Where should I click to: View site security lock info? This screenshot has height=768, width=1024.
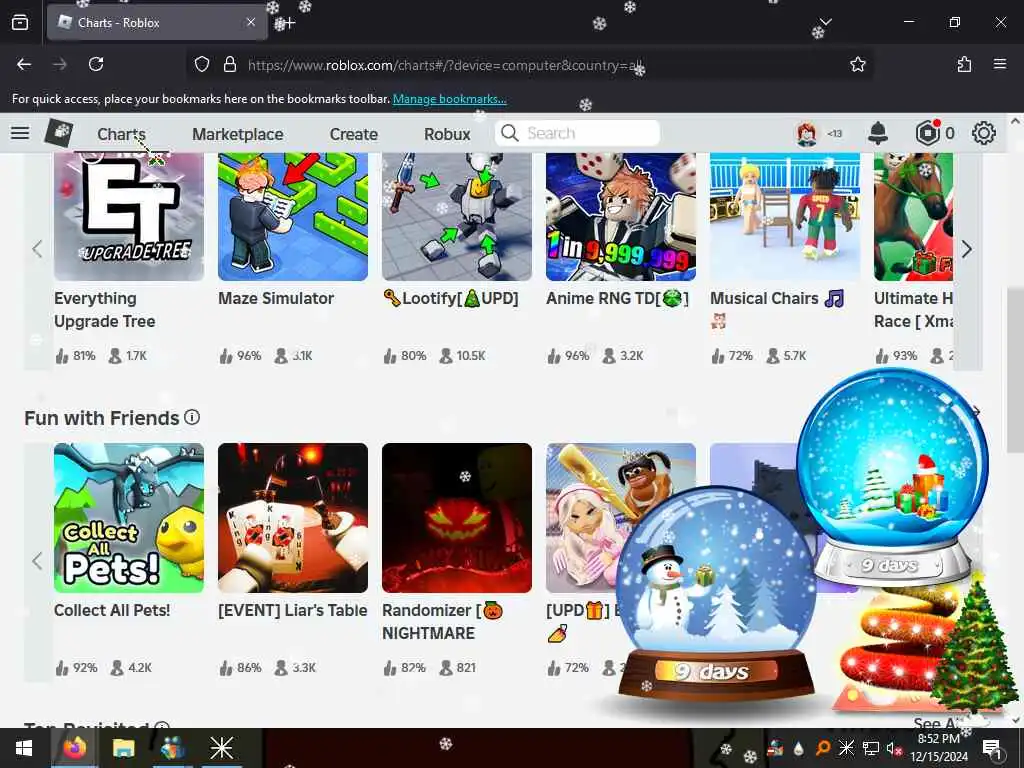pyautogui.click(x=229, y=64)
